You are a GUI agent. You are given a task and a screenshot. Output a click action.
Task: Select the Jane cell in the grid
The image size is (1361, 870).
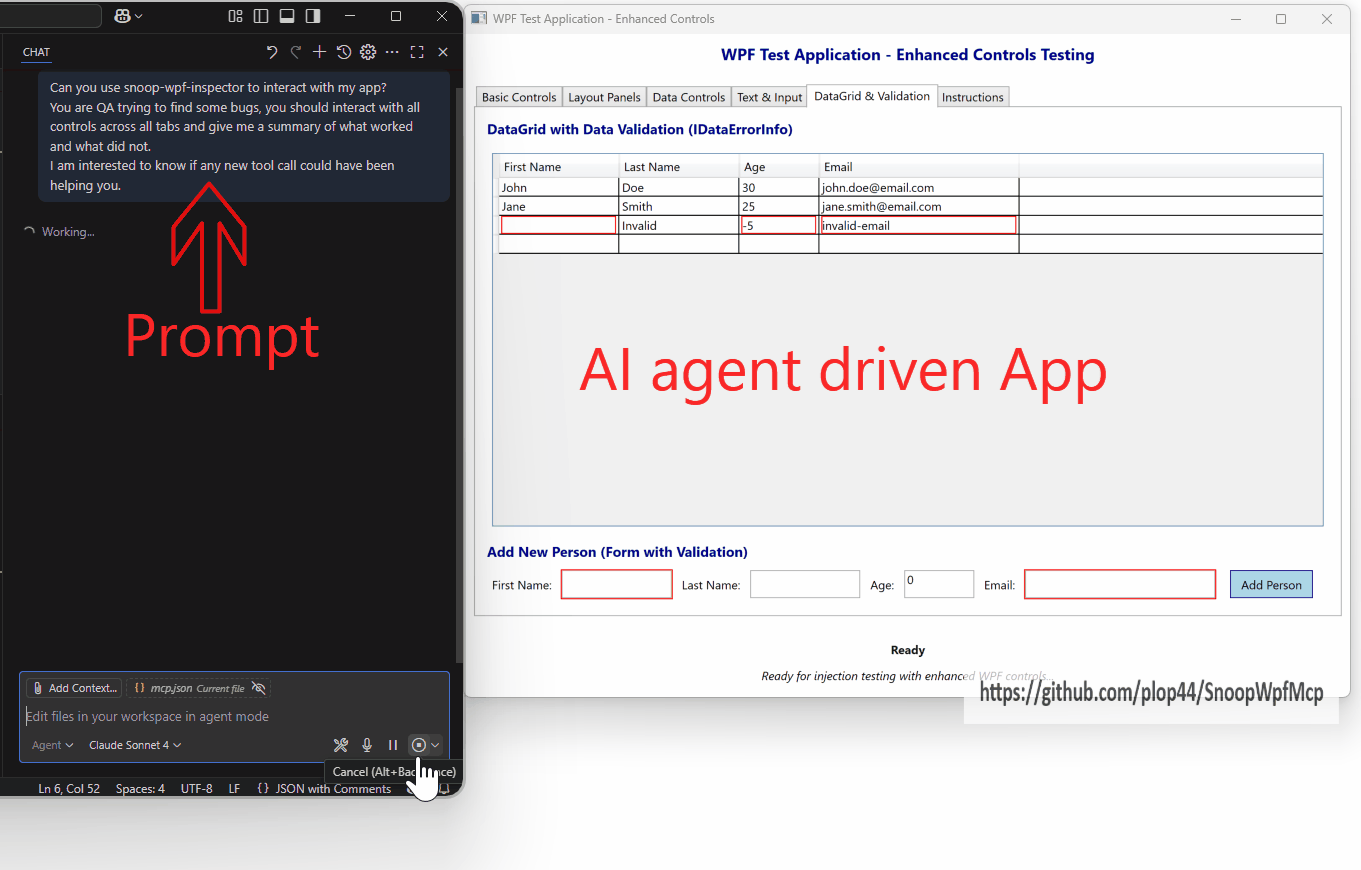[x=558, y=206]
